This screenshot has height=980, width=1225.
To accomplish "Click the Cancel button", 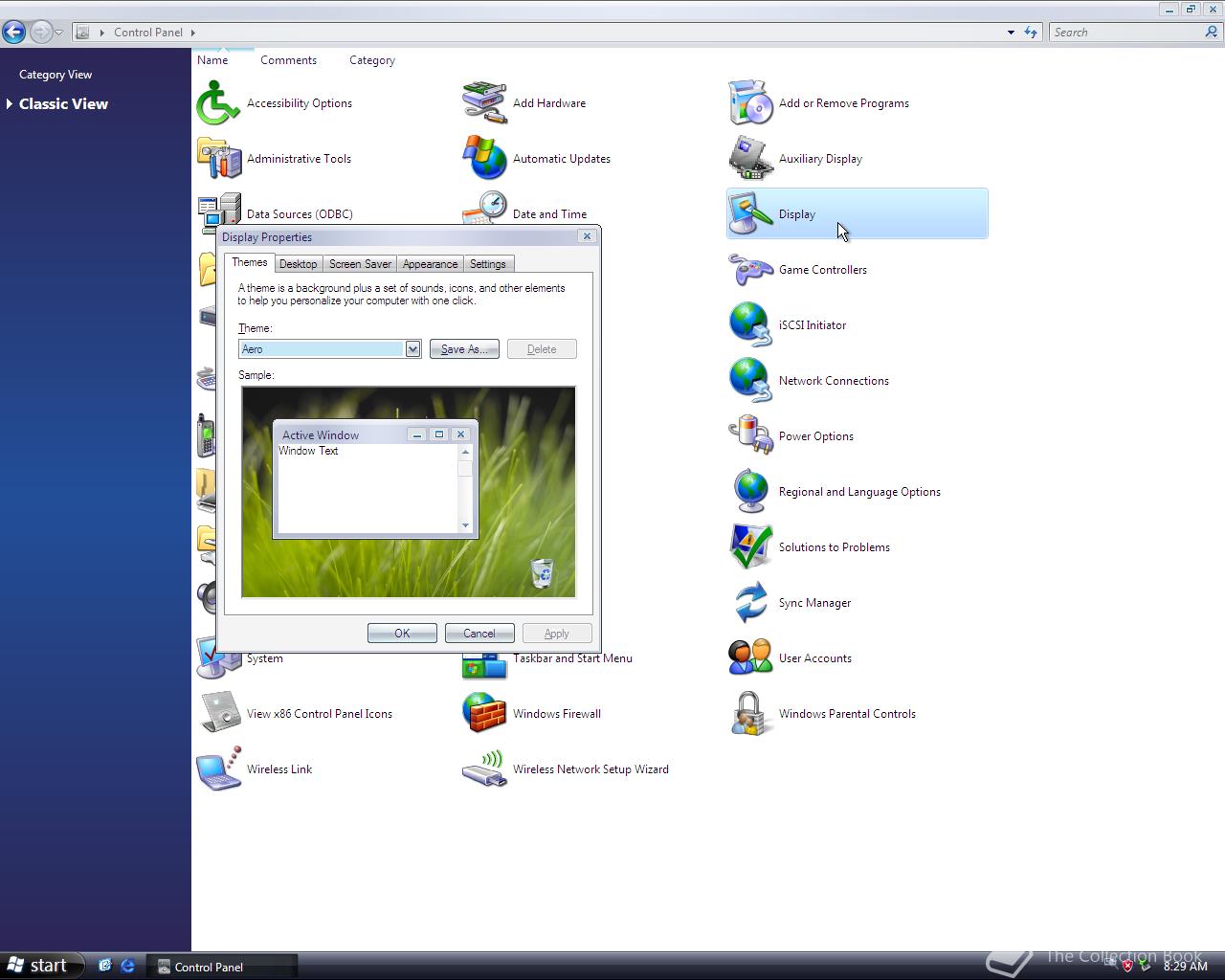I will click(479, 634).
